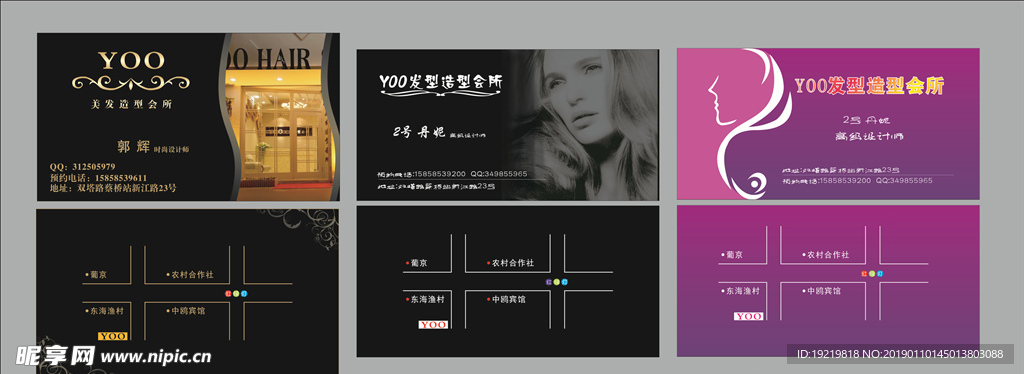
Task: Click the gold YOO logo text
Action: coord(131,61)
